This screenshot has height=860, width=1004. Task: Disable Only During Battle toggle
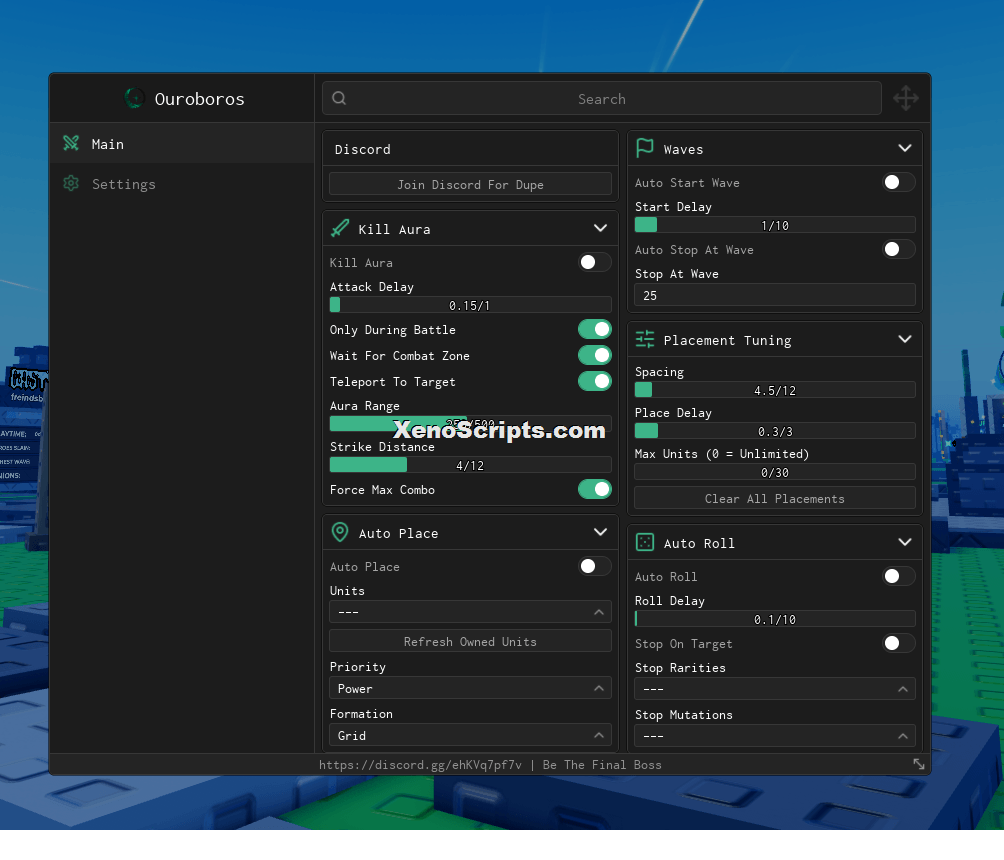pyautogui.click(x=594, y=329)
